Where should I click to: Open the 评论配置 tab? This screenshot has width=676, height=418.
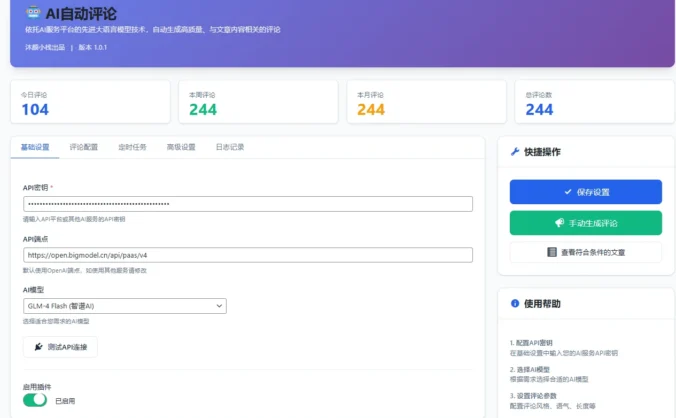tap(84, 147)
